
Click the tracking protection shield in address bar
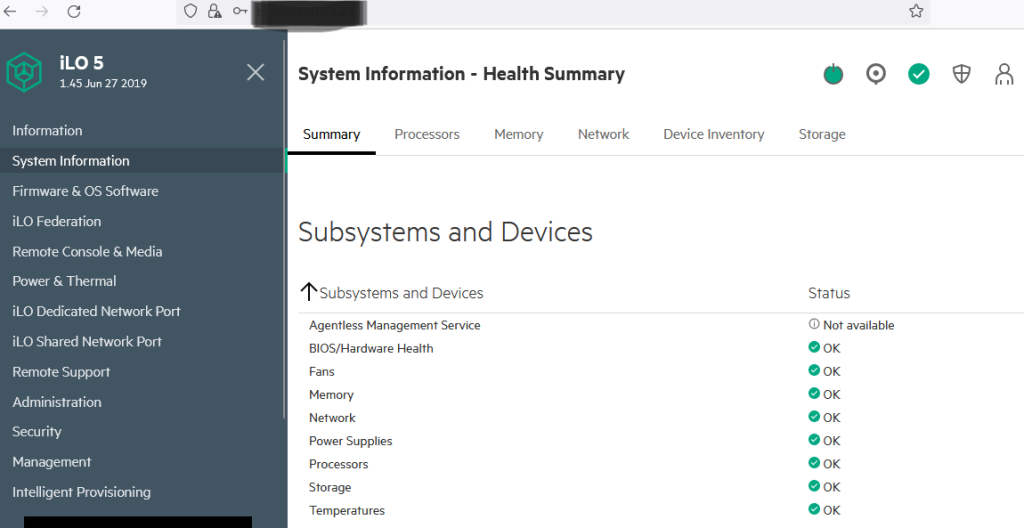click(190, 10)
